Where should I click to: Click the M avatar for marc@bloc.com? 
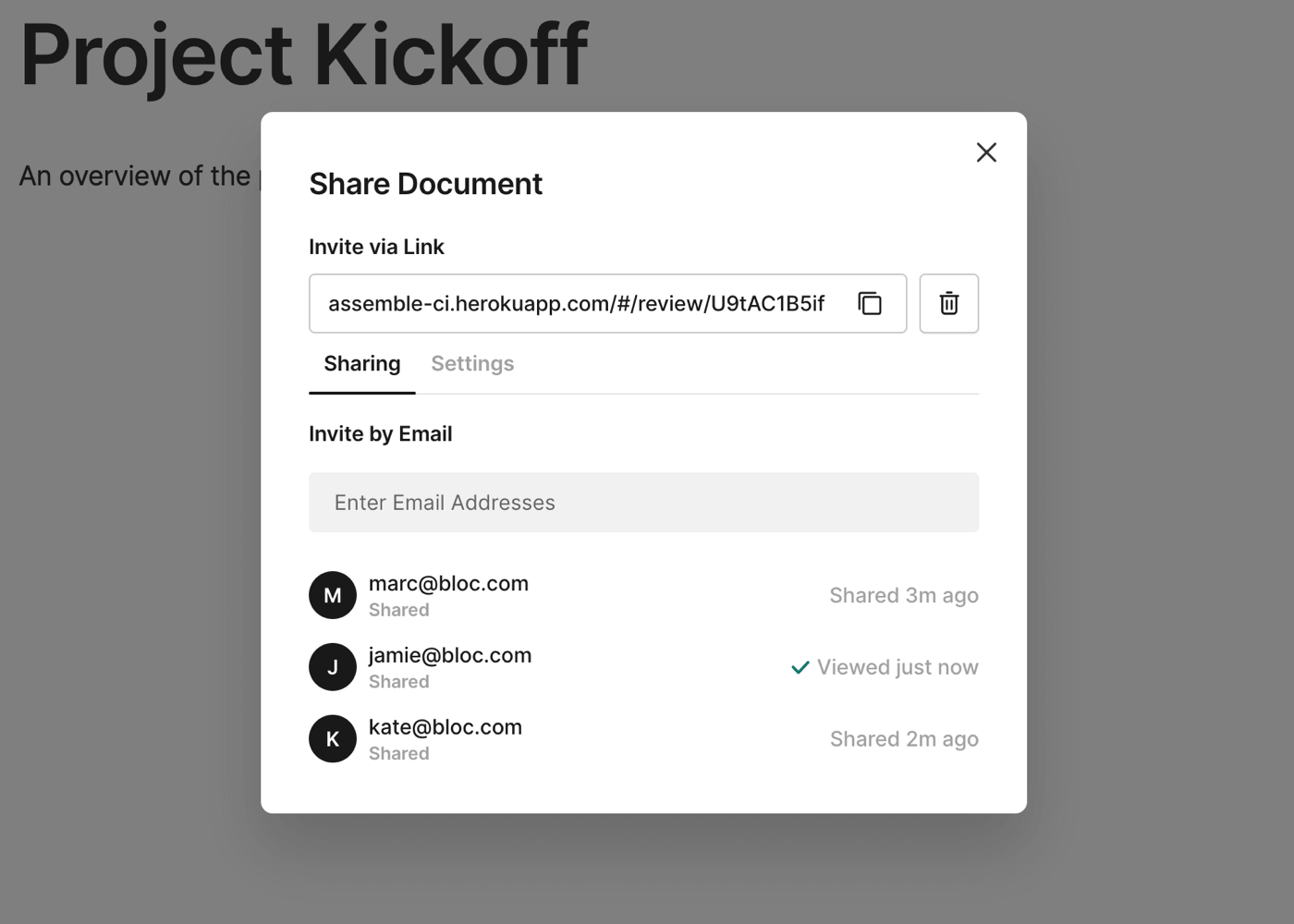click(333, 595)
